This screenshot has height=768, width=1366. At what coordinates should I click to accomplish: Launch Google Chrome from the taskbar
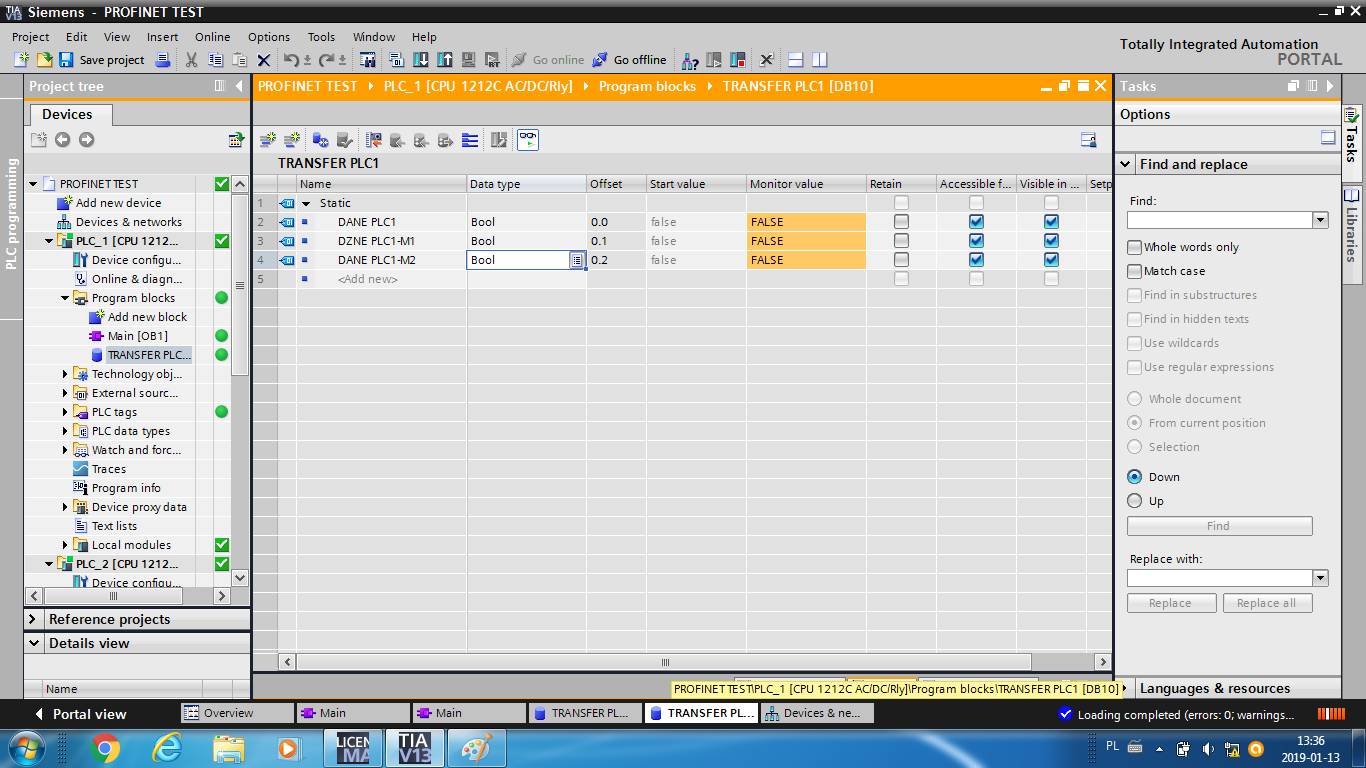pos(105,747)
